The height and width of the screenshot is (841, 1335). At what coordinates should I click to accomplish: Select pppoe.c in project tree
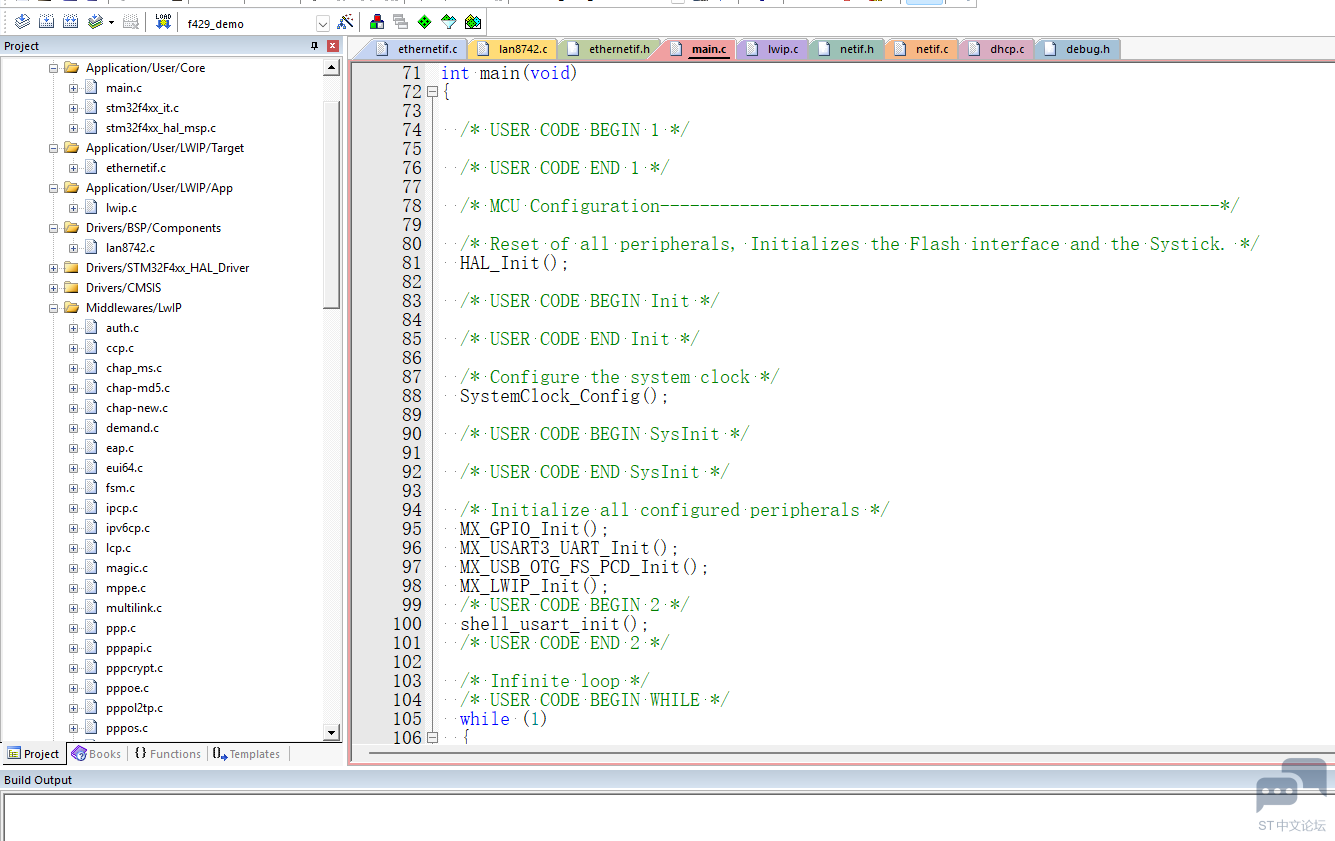click(x=127, y=688)
